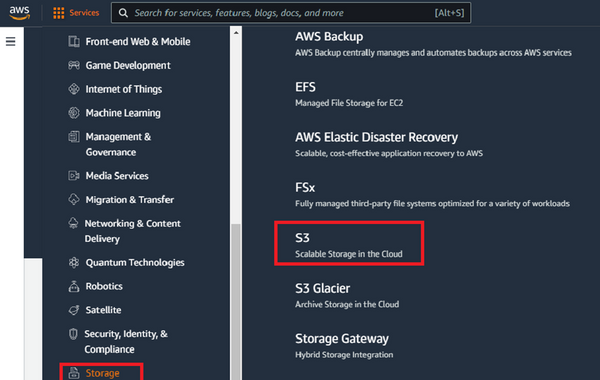Click the Front-end Web & Mobile icon
The image size is (600, 380).
pos(74,41)
